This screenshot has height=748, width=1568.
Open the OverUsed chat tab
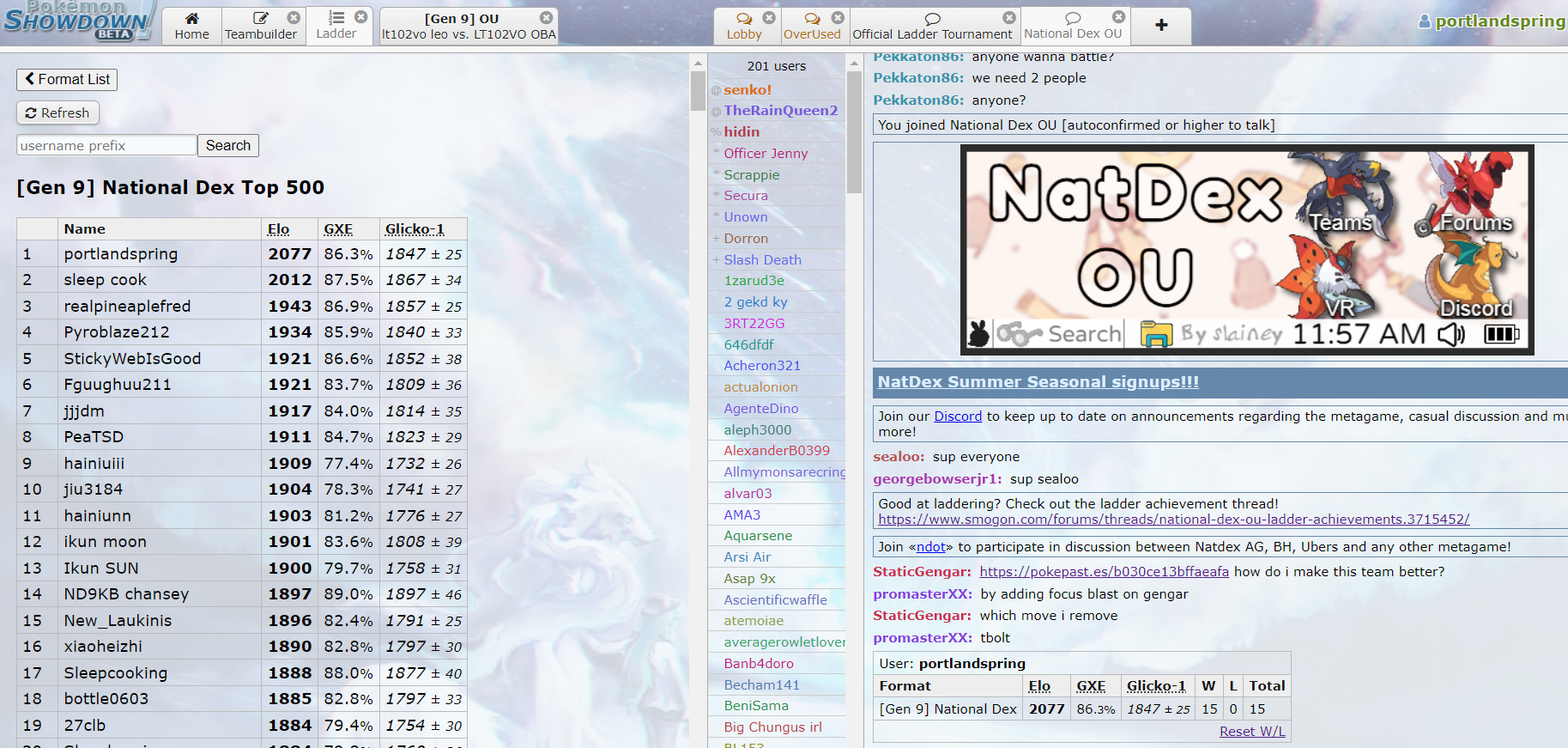(812, 26)
